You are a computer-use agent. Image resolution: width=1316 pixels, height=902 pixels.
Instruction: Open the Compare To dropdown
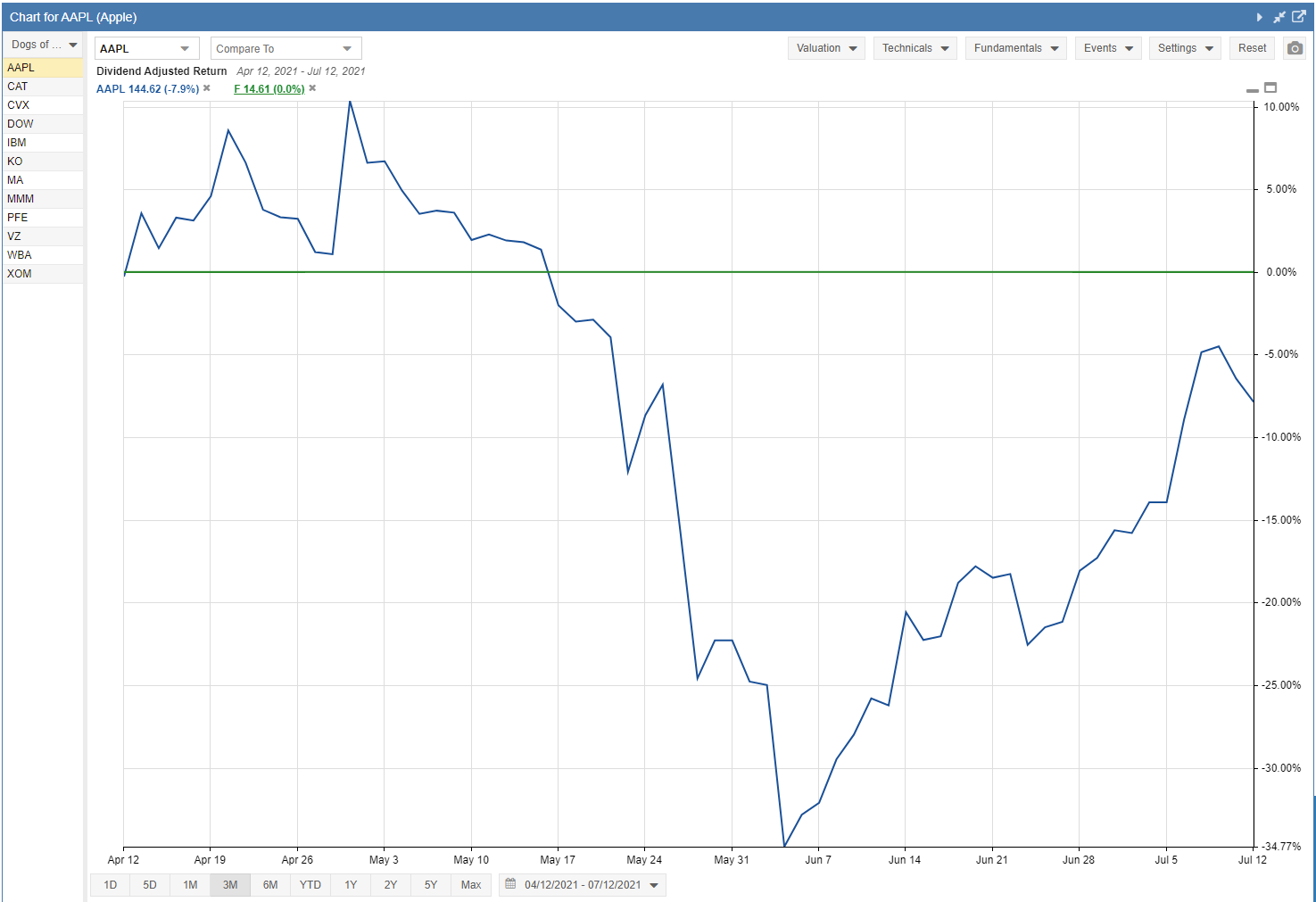(x=286, y=48)
